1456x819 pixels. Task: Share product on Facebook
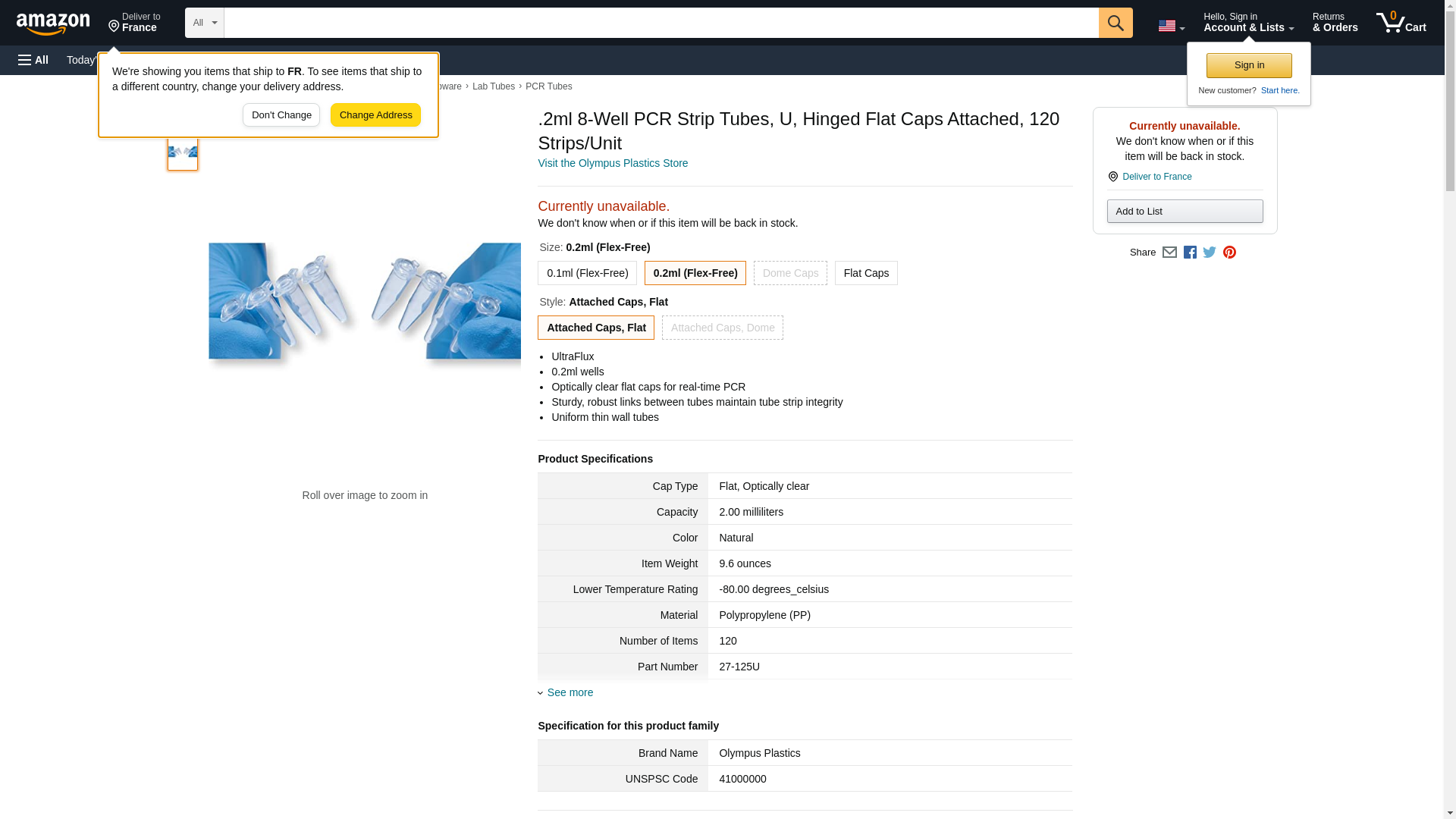(x=1190, y=253)
